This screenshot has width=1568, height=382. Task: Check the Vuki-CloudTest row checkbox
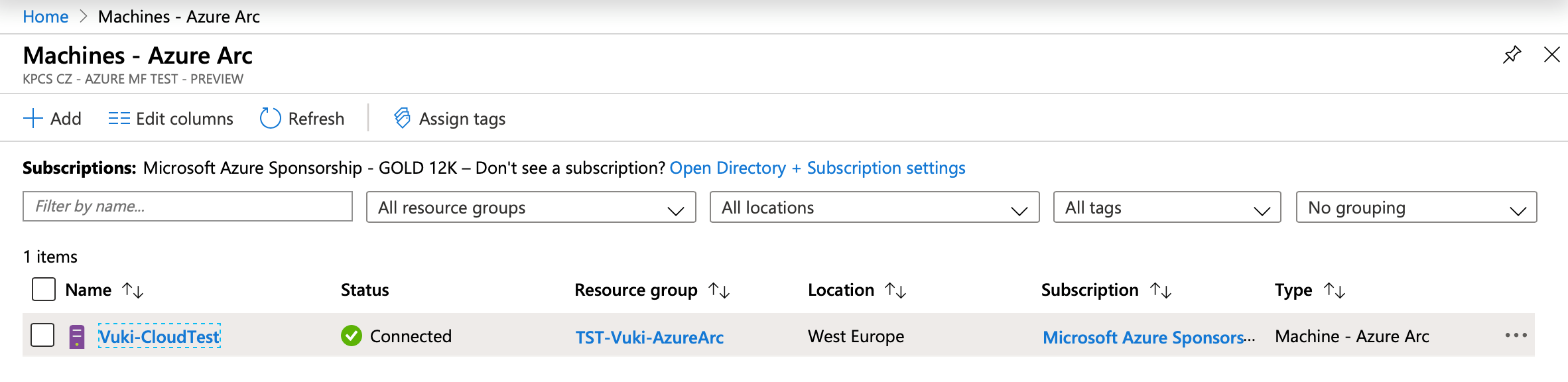coord(42,335)
